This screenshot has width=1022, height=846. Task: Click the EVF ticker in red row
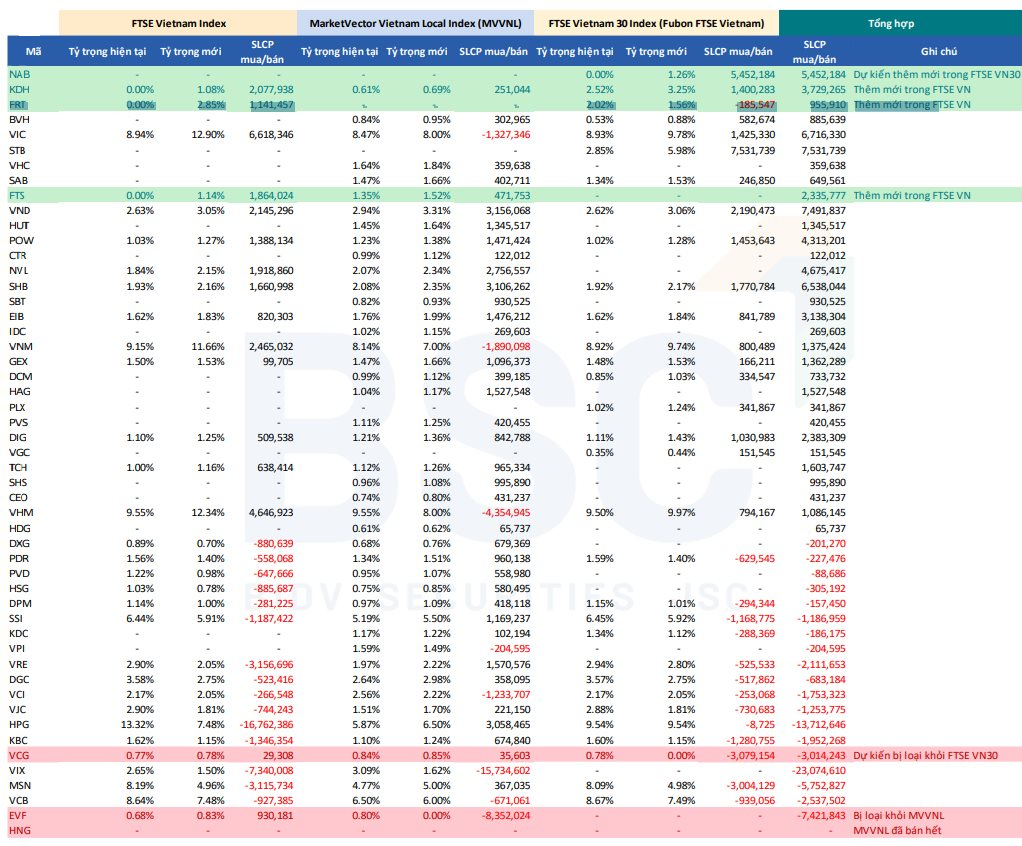(19, 817)
